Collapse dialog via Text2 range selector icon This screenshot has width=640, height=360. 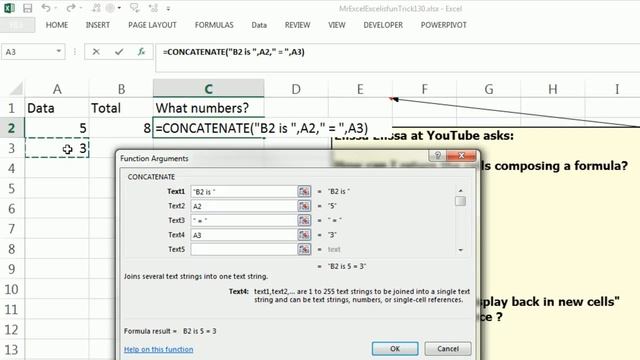(304, 206)
